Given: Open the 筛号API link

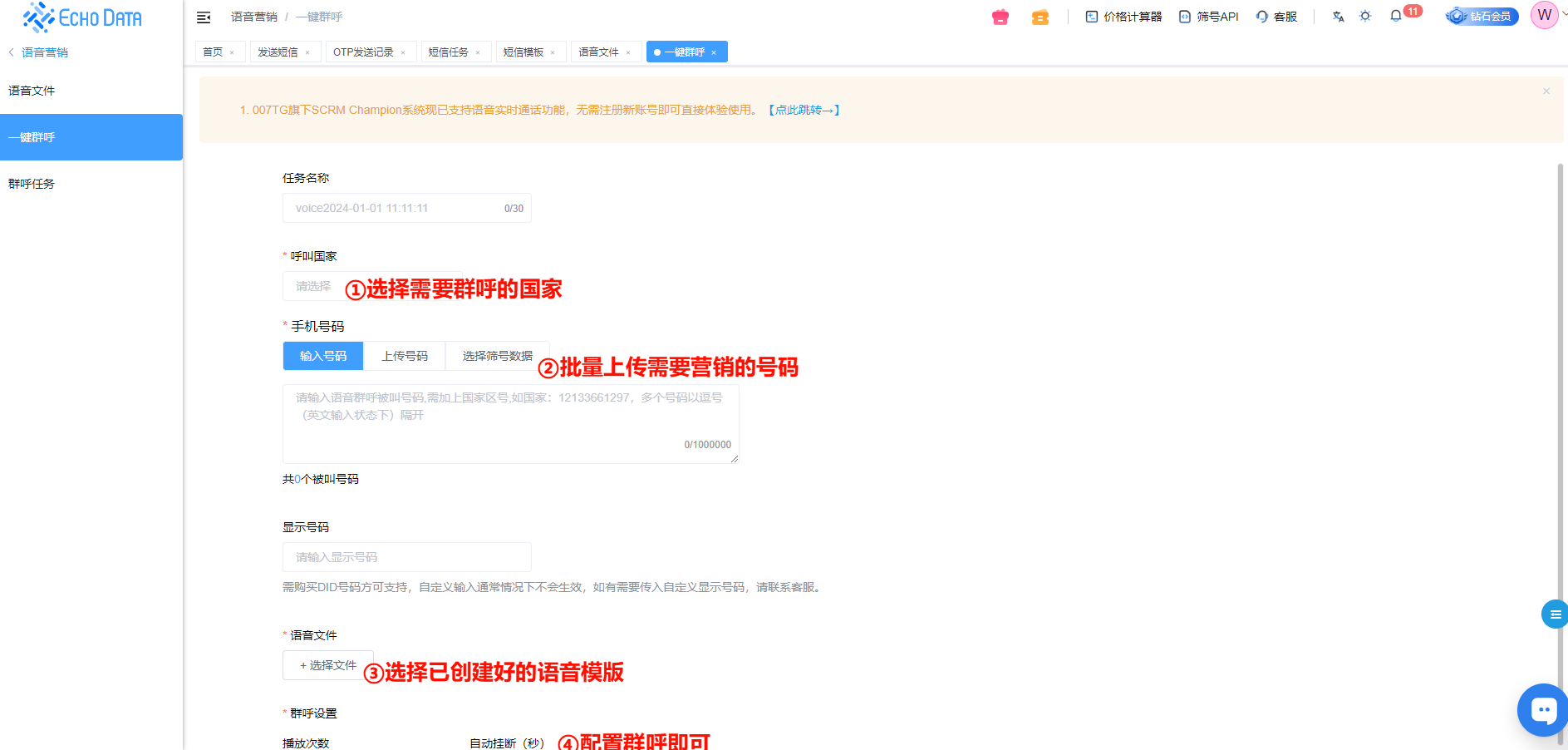Looking at the screenshot, I should 1209,17.
